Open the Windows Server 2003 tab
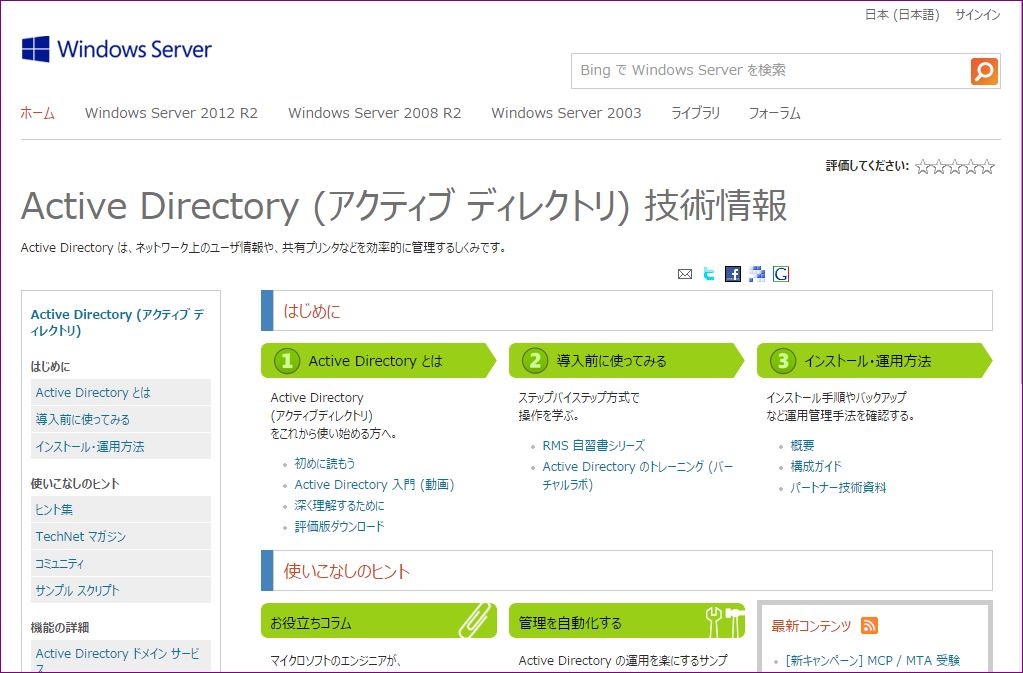Screen dimensions: 1023x673 (x=566, y=113)
